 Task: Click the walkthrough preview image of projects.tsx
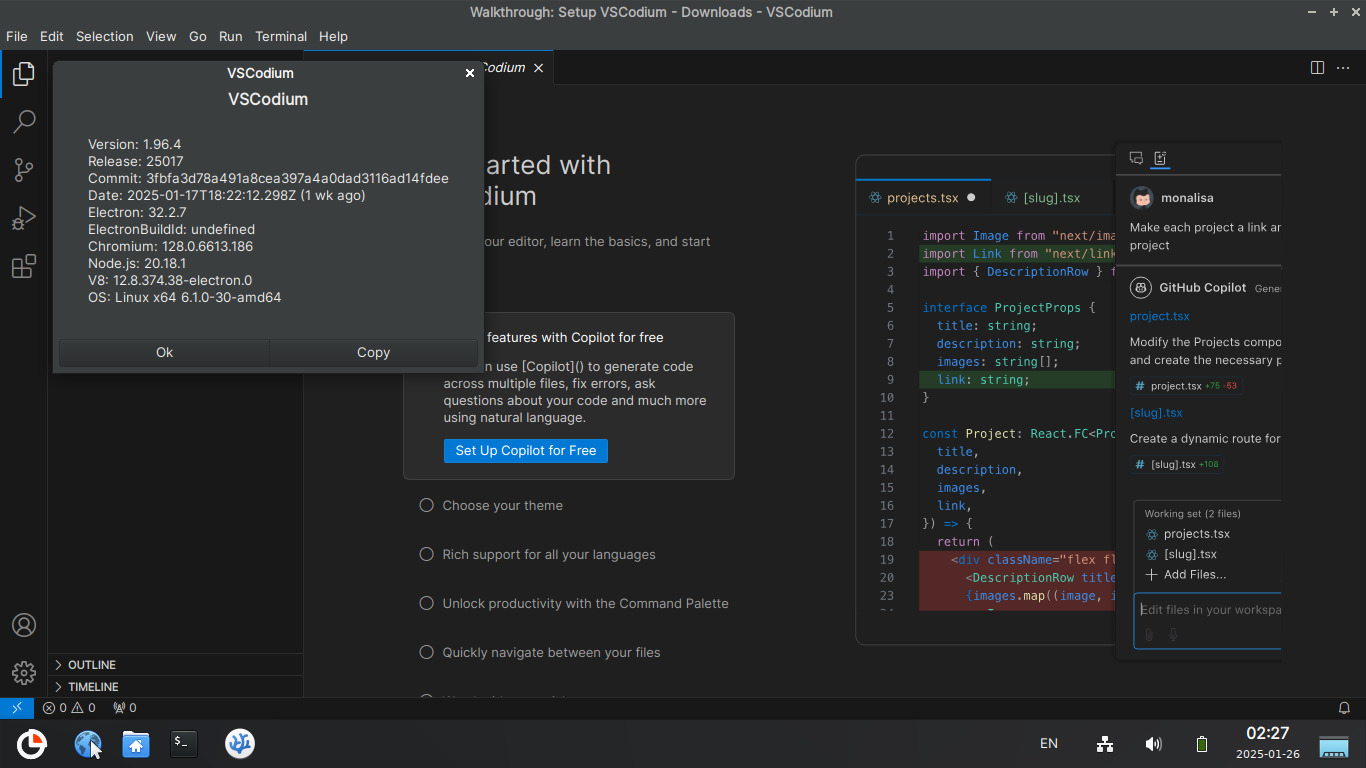(1068, 400)
